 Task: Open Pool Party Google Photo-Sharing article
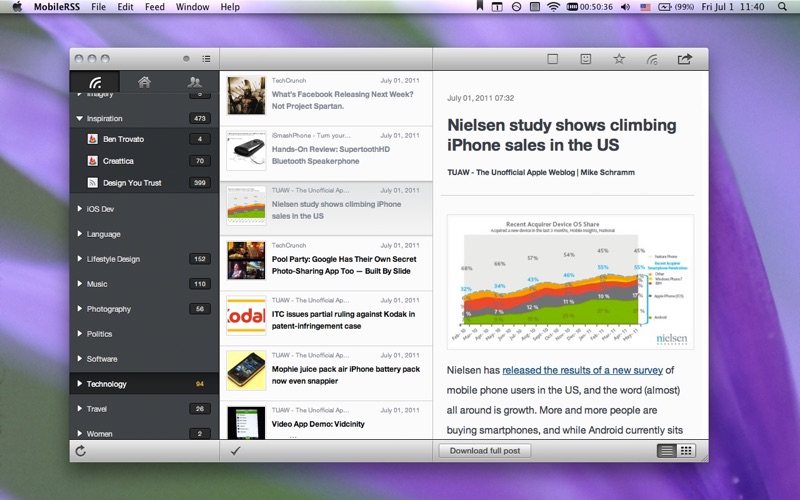[326, 263]
